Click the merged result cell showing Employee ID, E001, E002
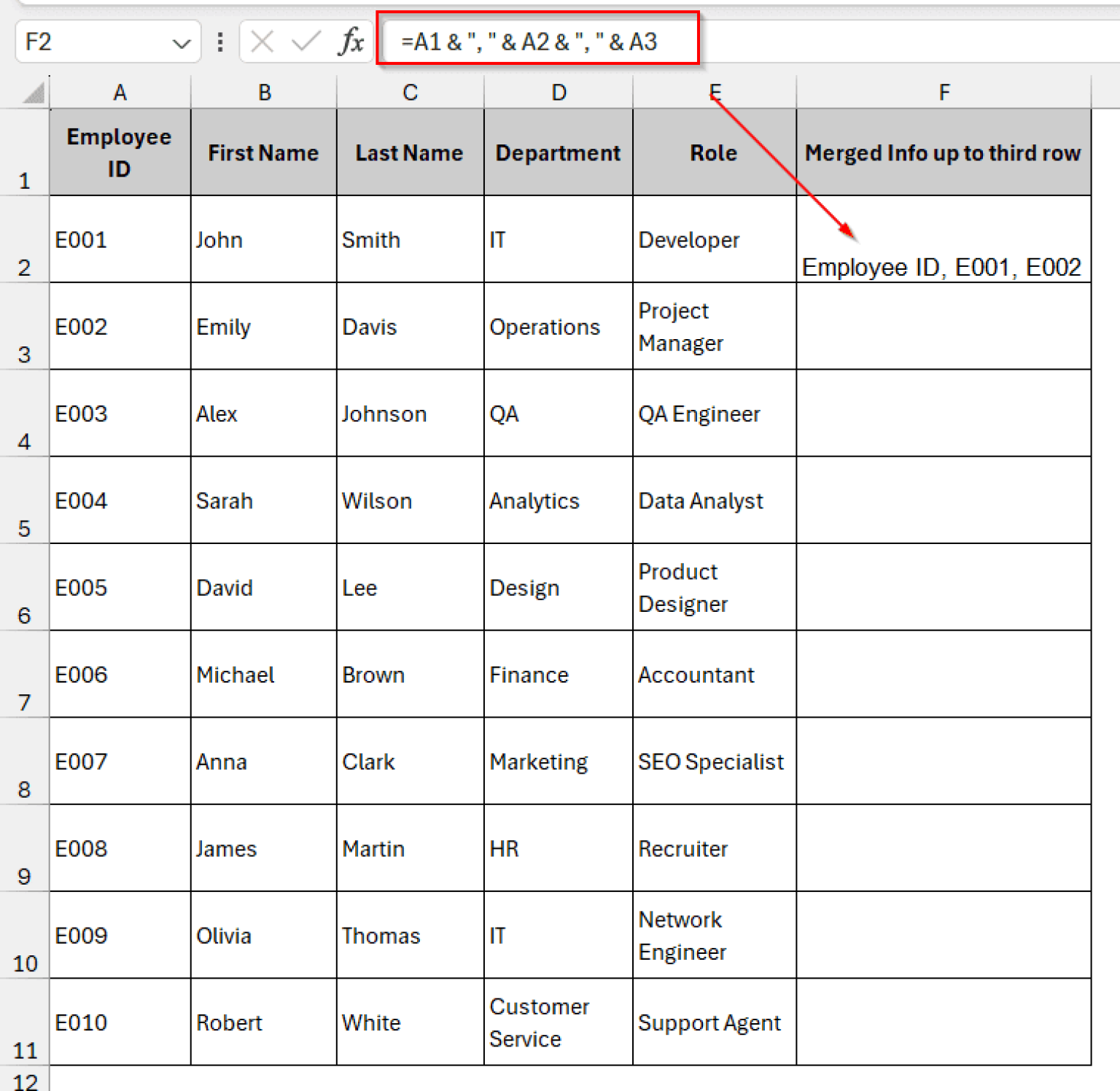Viewport: 1120px width, 1091px height. (x=943, y=239)
